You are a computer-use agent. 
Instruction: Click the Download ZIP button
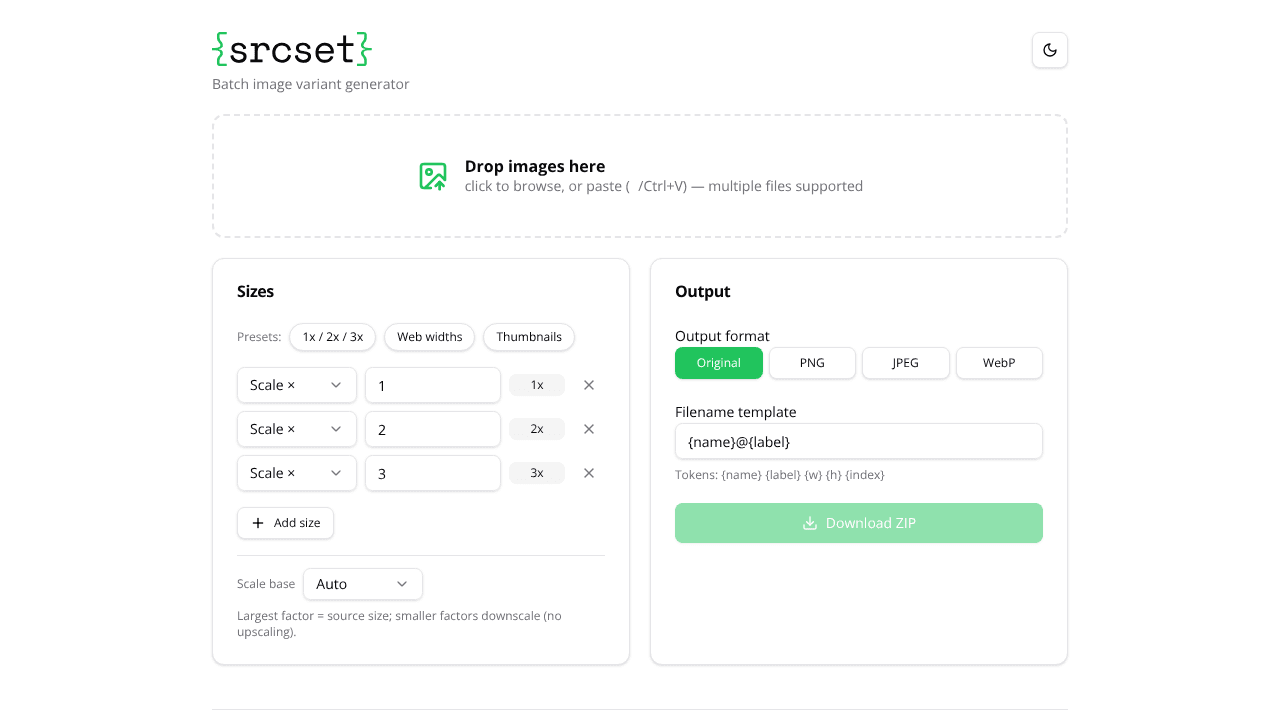tap(859, 523)
